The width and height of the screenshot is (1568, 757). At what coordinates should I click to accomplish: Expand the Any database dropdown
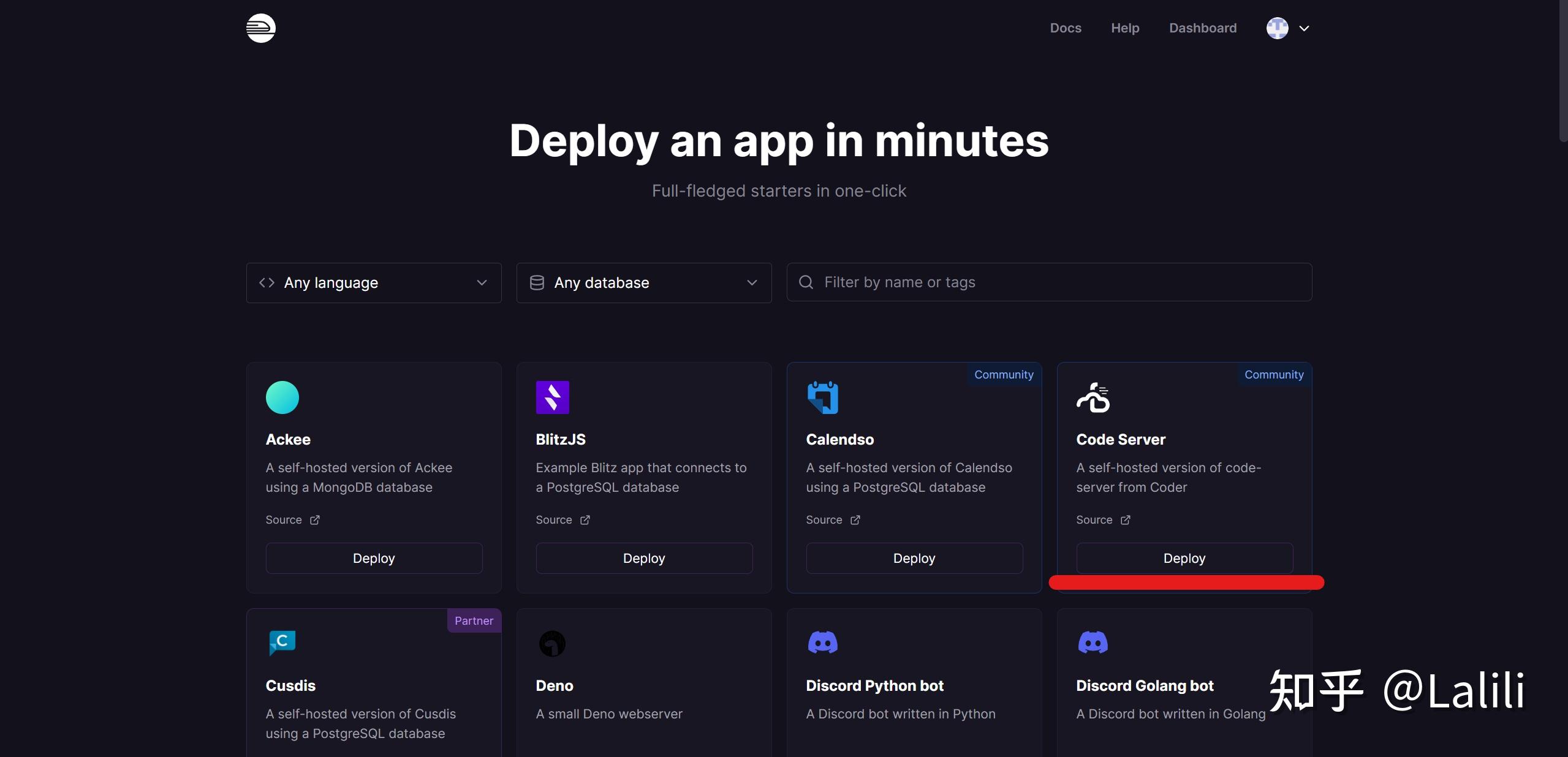coord(644,283)
